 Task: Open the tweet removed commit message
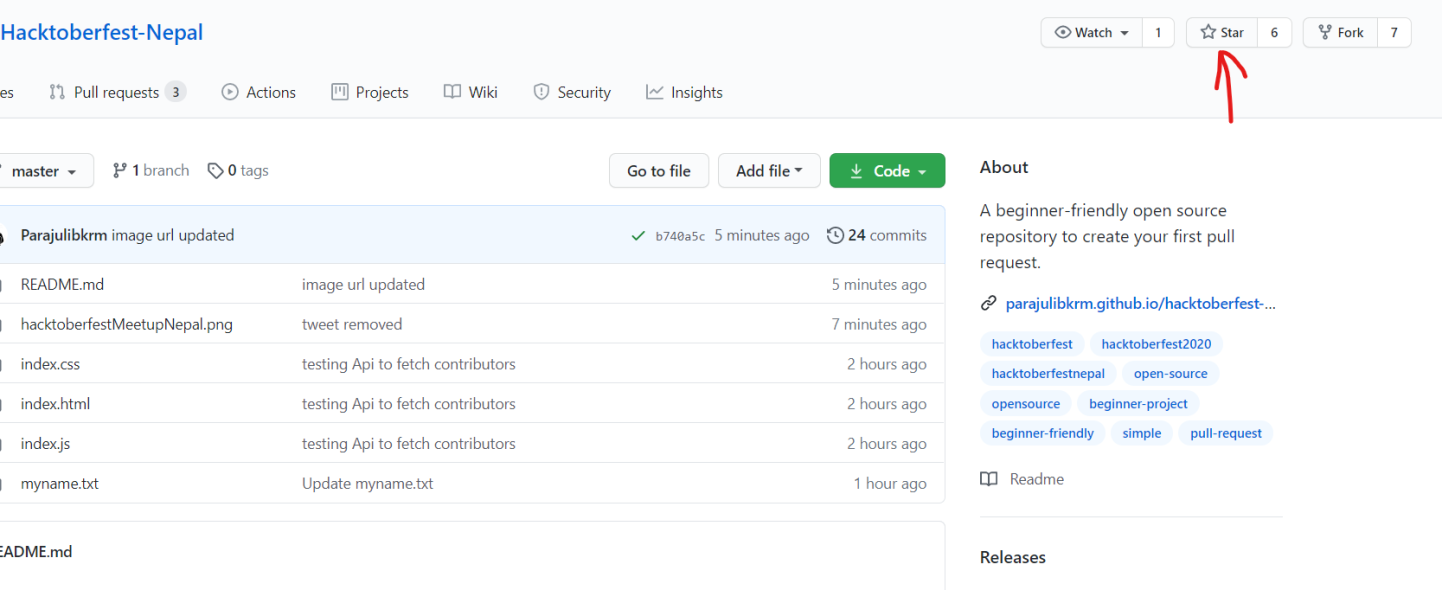(352, 325)
